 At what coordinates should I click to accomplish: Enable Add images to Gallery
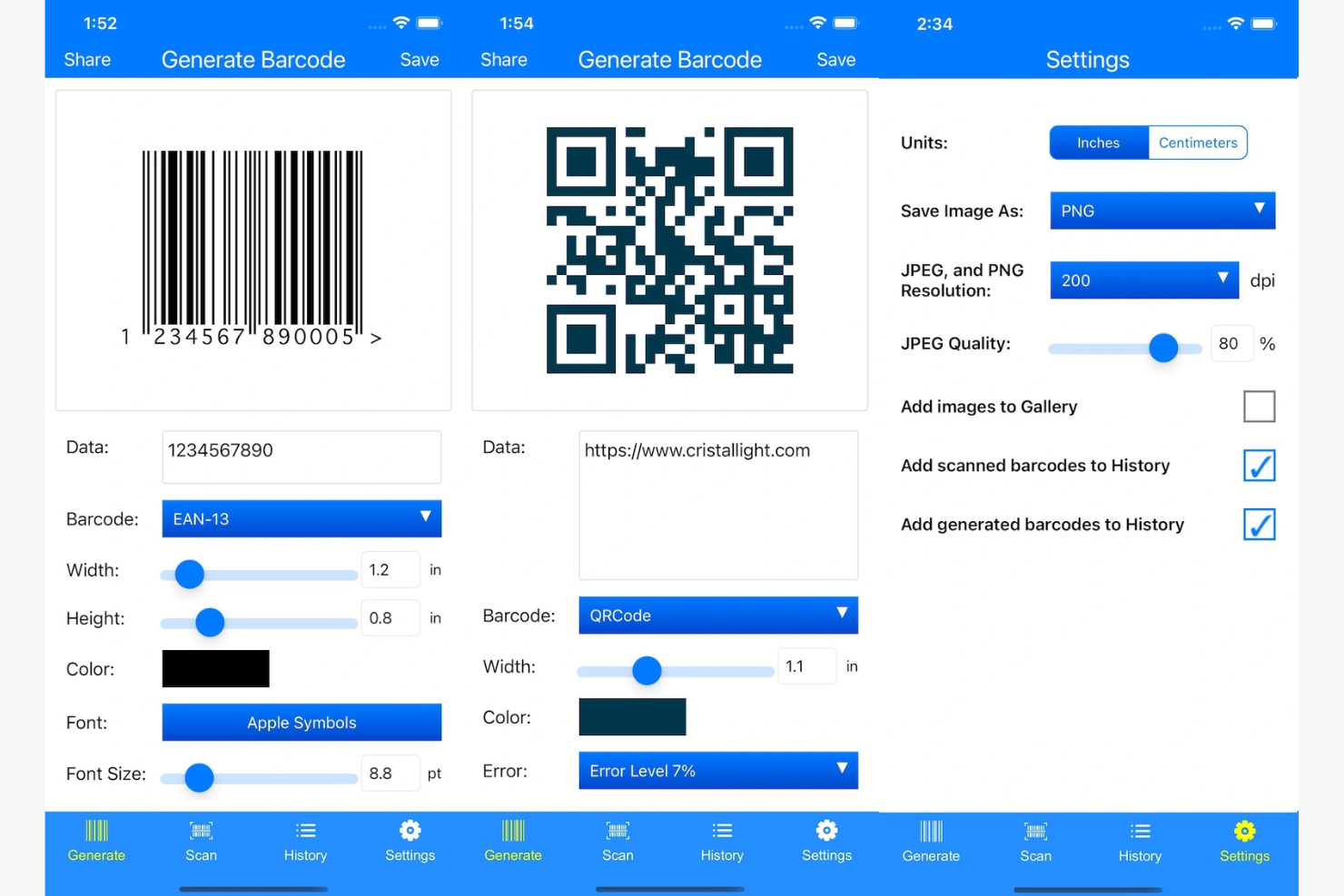point(1260,407)
